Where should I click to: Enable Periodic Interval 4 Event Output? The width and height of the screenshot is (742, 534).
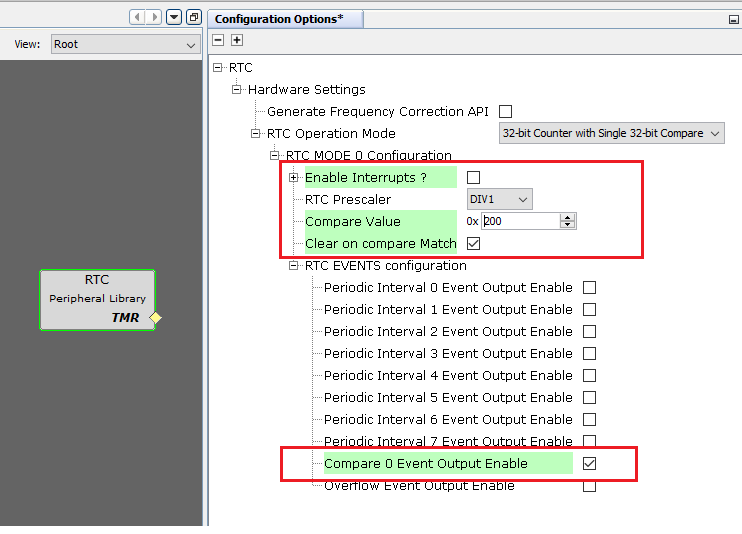(x=589, y=375)
